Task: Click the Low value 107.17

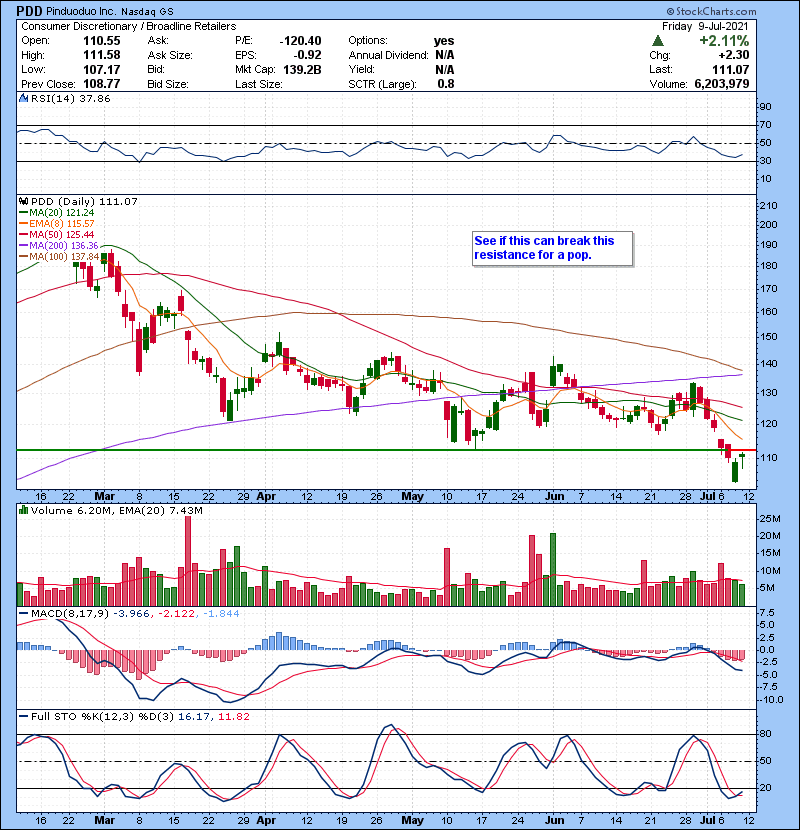Action: pyautogui.click(x=102, y=69)
